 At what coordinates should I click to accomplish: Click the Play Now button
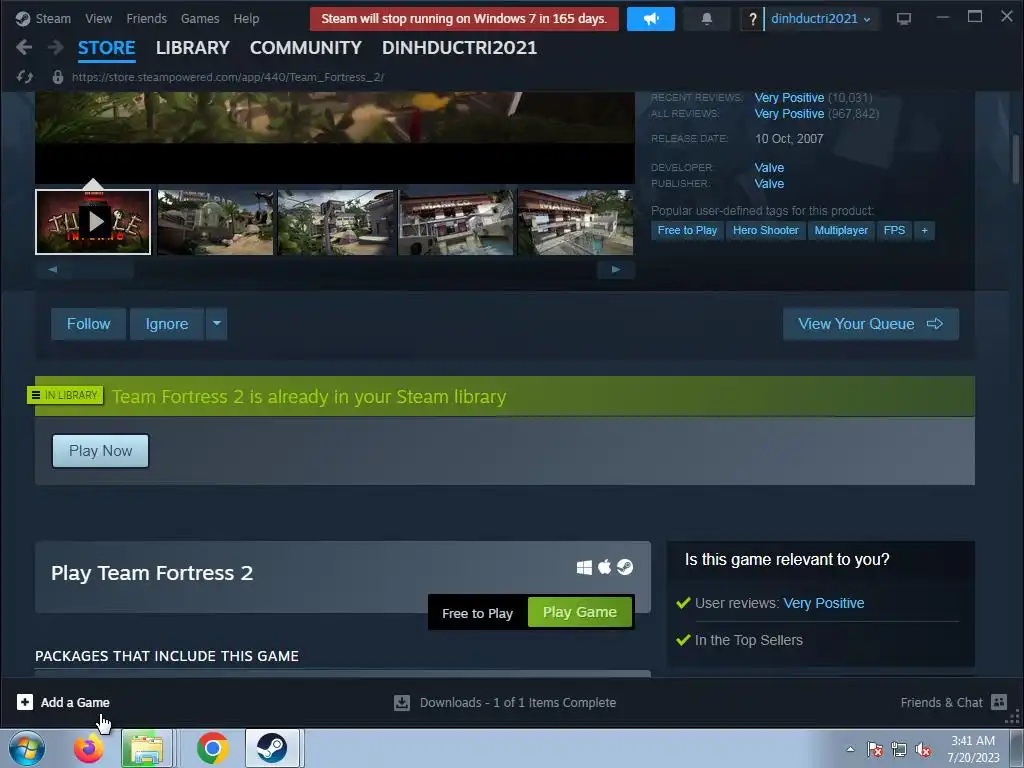click(101, 451)
